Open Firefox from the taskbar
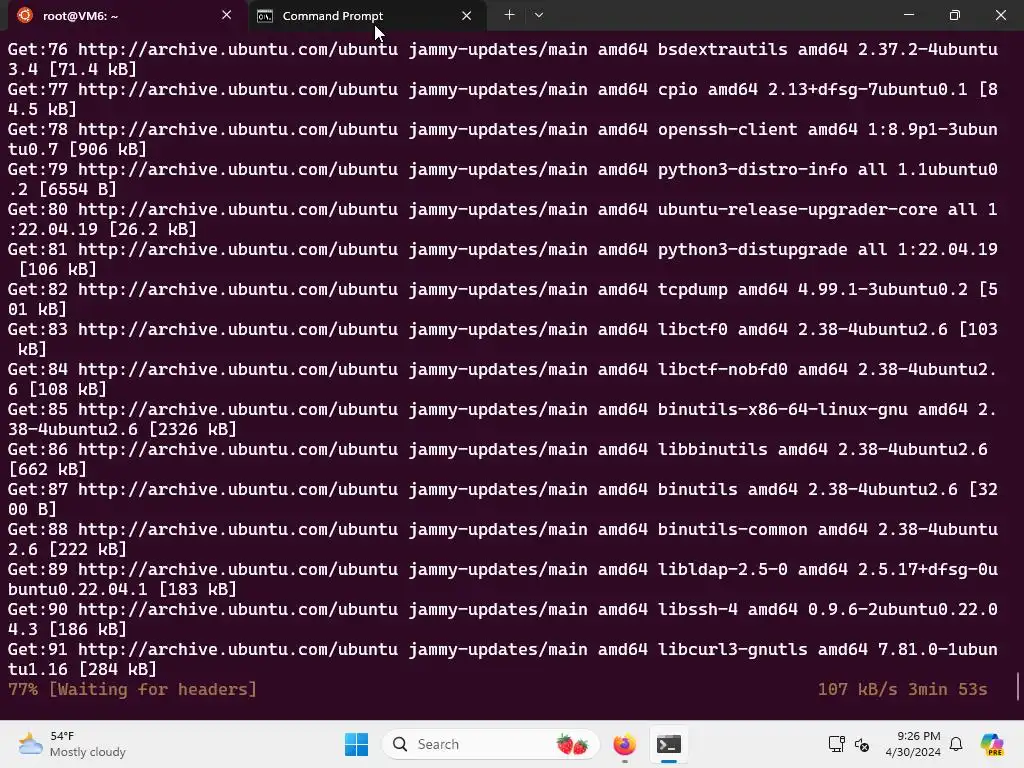 (624, 744)
